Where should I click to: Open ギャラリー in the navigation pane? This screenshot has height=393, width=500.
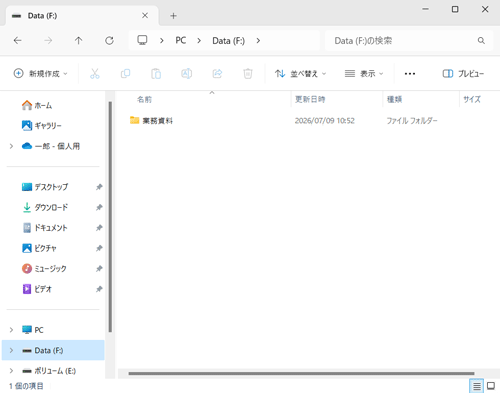click(42, 126)
